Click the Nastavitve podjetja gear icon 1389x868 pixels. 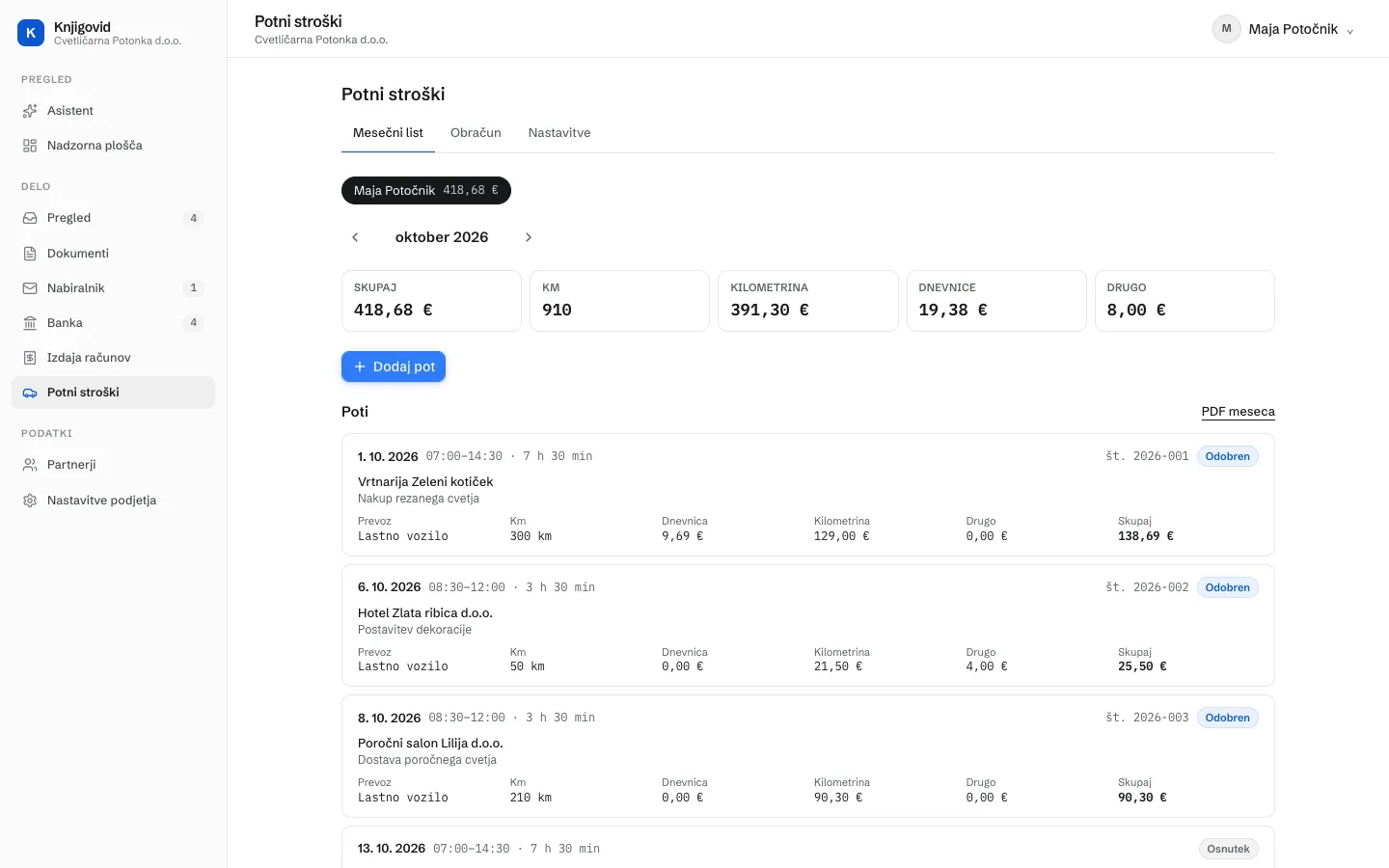30,501
